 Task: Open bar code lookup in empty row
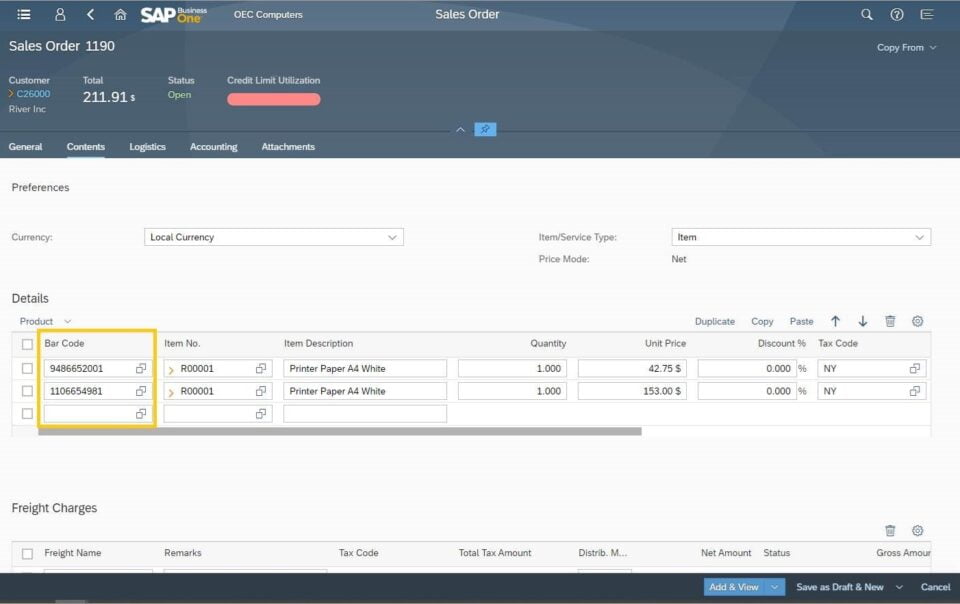tap(141, 414)
